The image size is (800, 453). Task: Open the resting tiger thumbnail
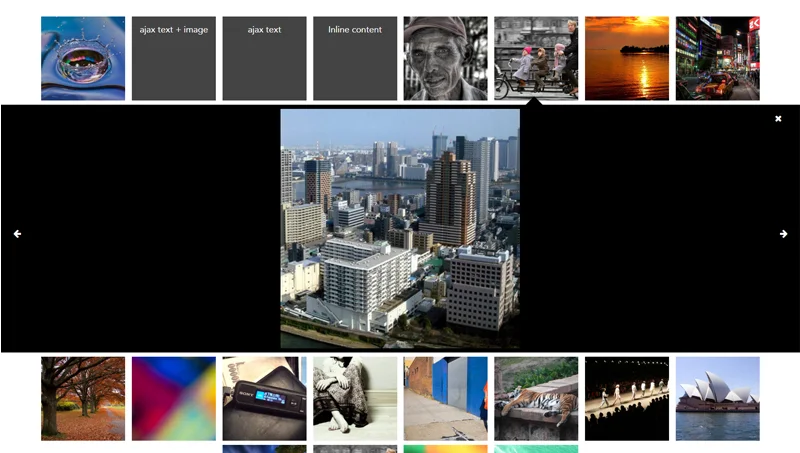click(x=536, y=398)
